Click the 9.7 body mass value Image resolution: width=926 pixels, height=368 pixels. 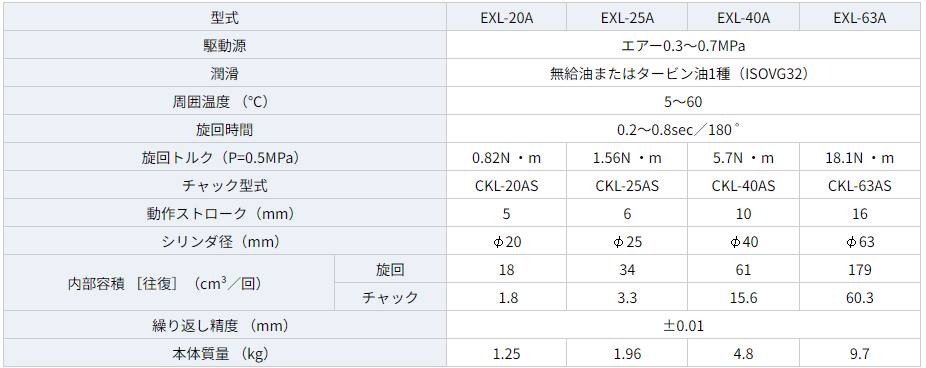[860, 354]
